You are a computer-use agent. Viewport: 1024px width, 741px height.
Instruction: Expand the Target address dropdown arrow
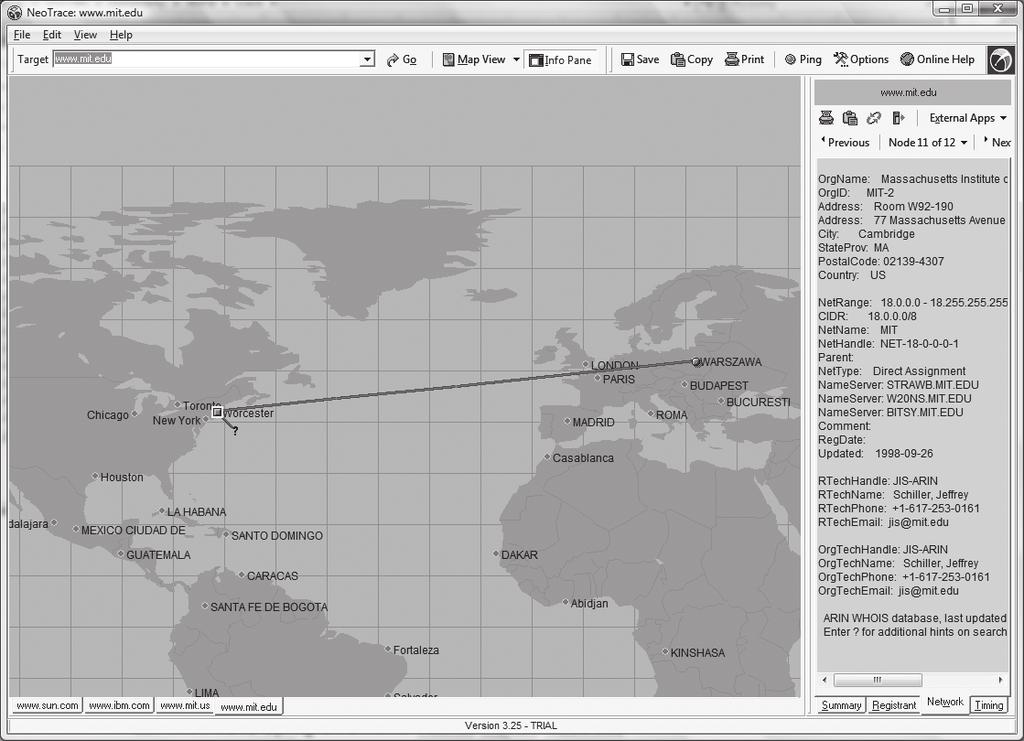[x=367, y=59]
